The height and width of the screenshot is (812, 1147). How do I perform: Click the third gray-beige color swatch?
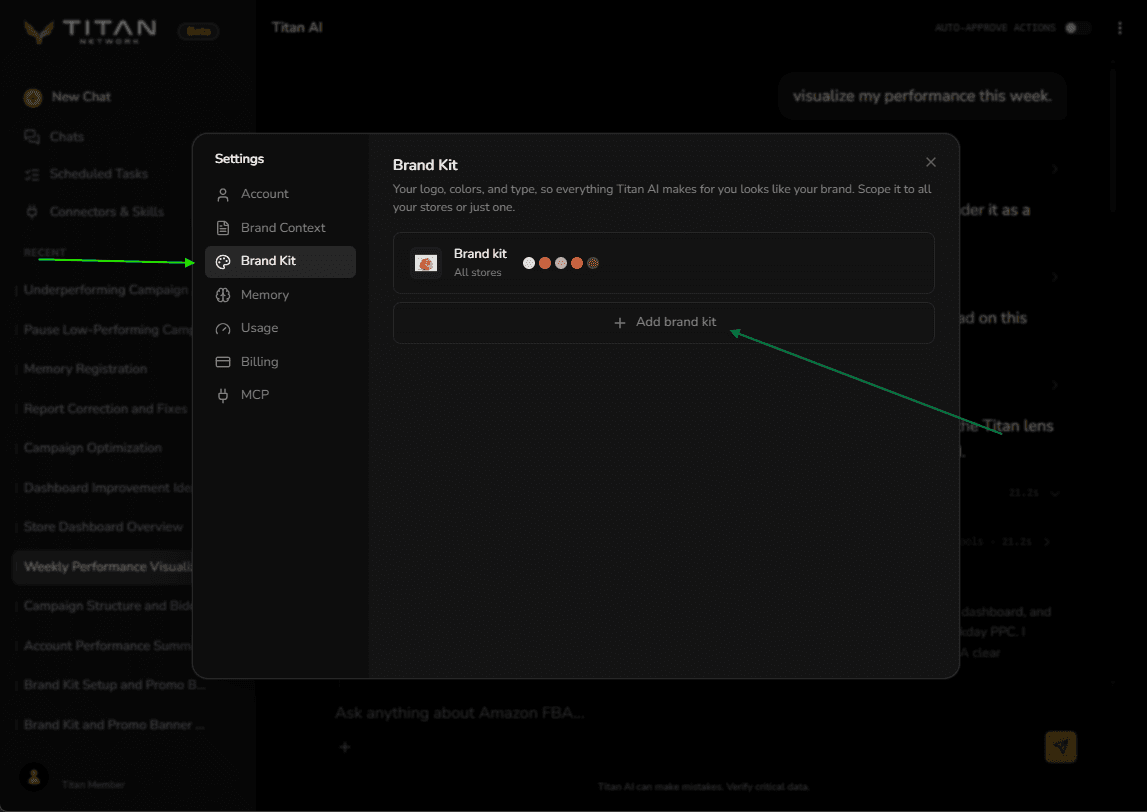(x=561, y=263)
